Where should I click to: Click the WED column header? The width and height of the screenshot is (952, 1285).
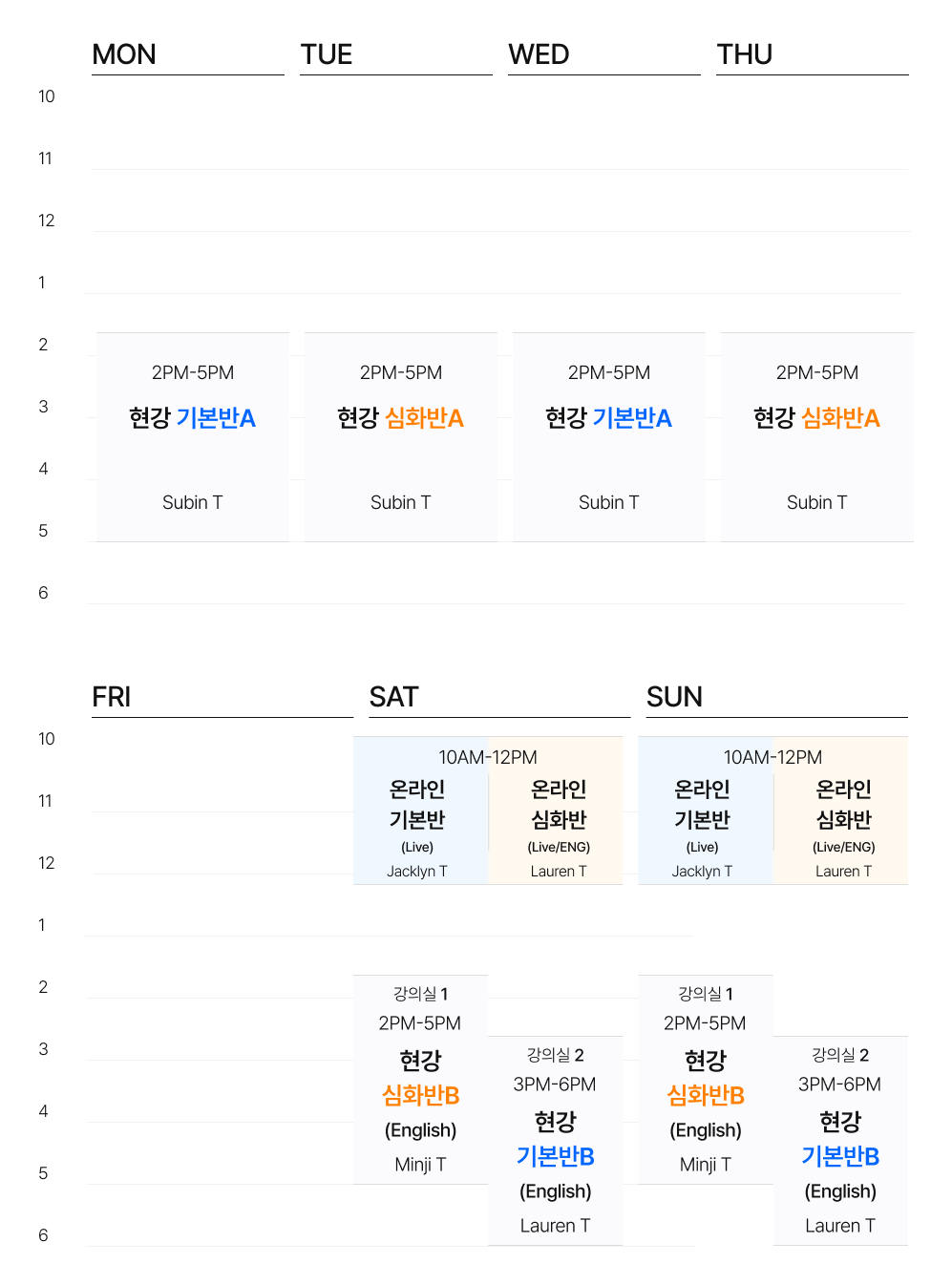pyautogui.click(x=539, y=54)
